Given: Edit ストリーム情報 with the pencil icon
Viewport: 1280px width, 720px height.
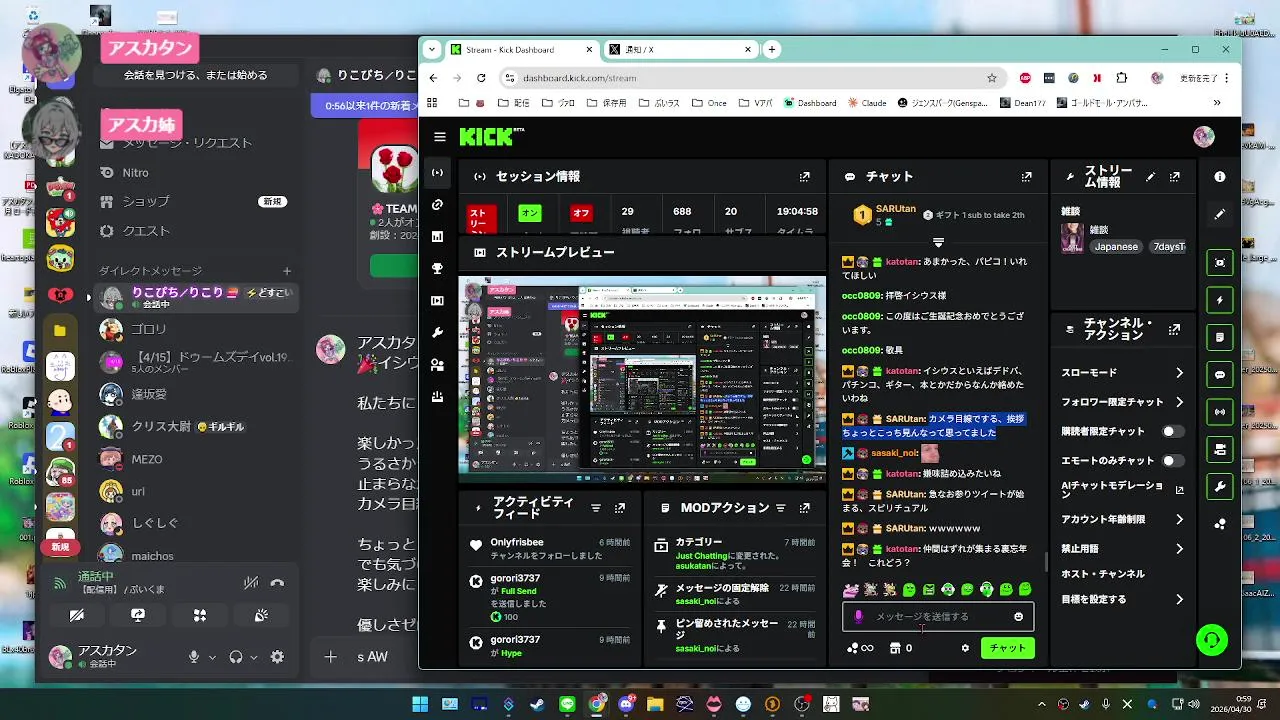Looking at the screenshot, I should click(1150, 177).
